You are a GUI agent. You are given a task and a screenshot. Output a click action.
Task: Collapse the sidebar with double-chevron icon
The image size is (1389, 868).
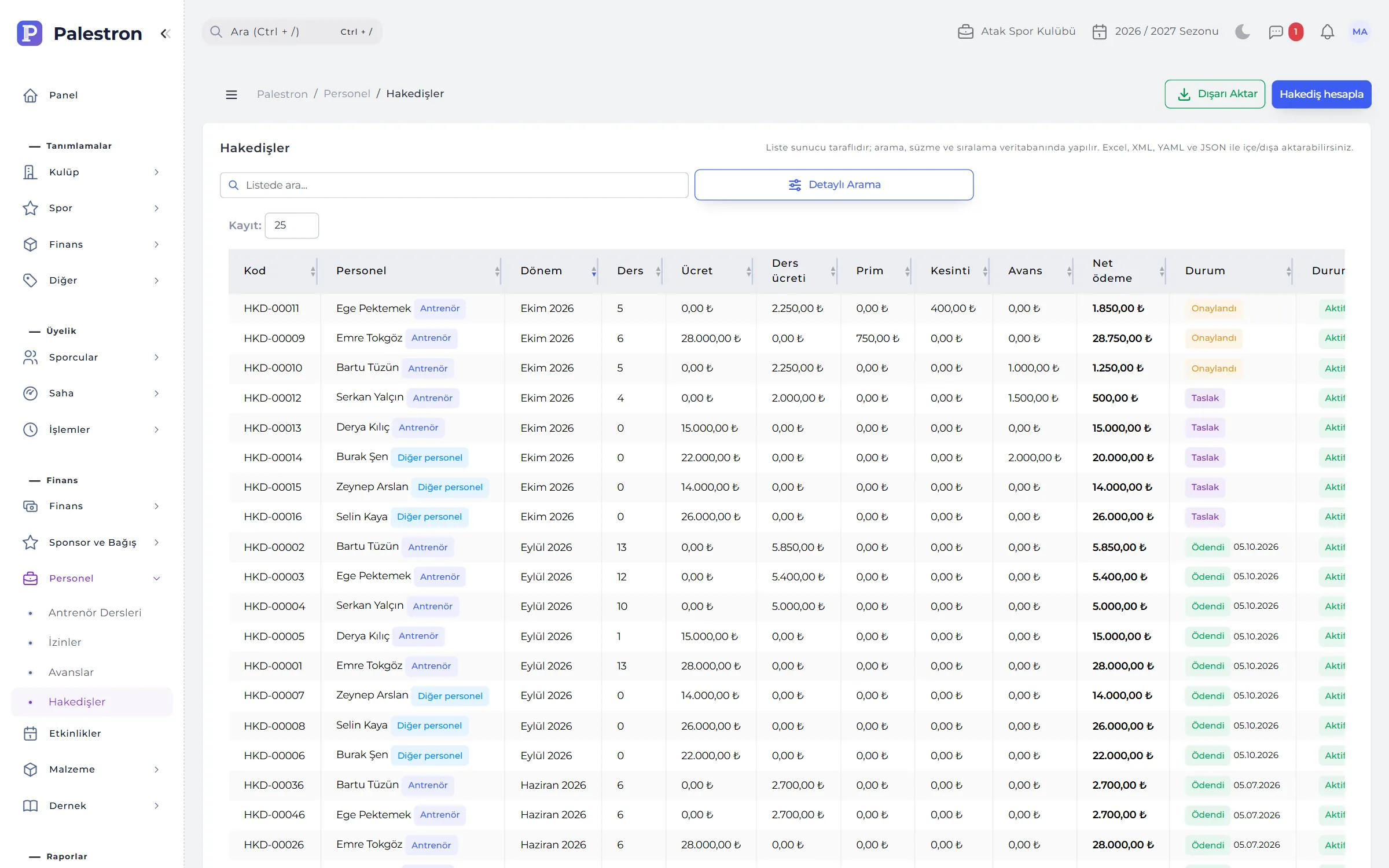166,34
